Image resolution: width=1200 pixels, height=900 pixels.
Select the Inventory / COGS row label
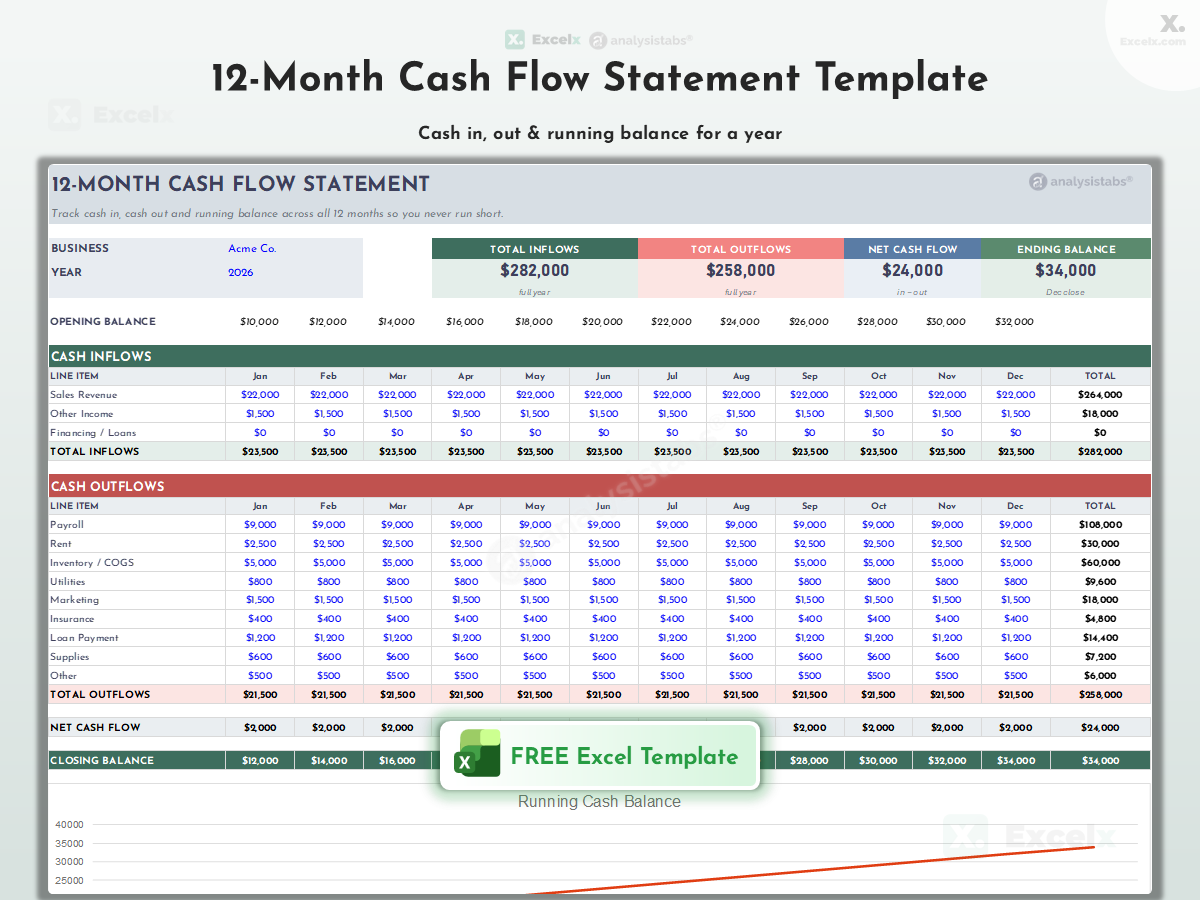(x=92, y=563)
